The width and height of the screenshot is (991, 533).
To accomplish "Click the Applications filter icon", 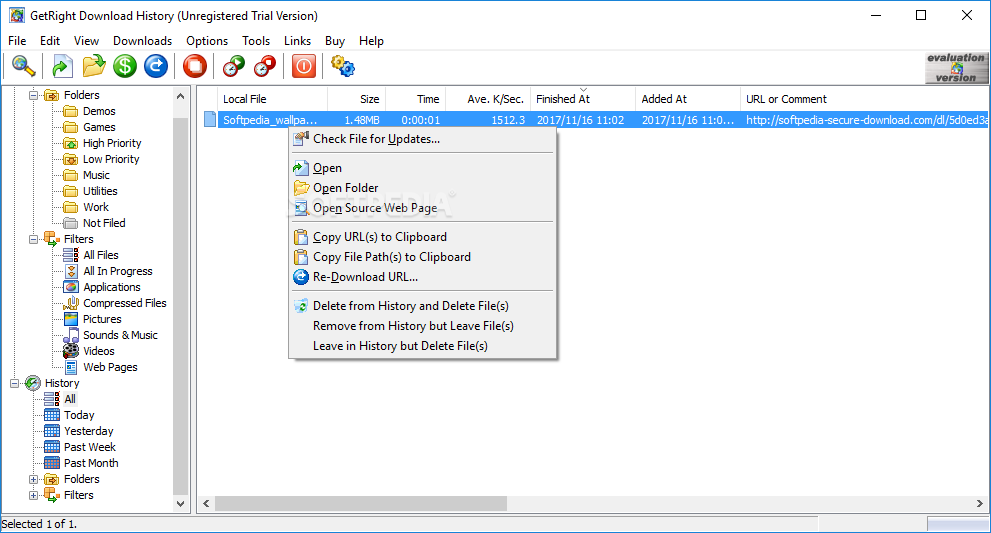I will coord(71,287).
